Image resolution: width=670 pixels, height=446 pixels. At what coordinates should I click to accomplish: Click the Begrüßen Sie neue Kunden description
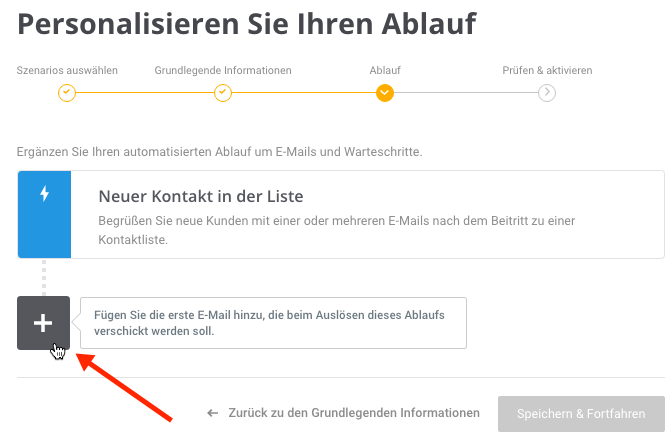[337, 230]
